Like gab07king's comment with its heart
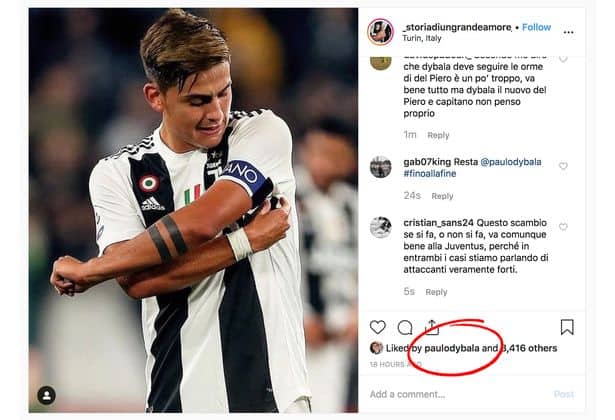Viewport: 615px width, 420px height. click(x=563, y=166)
